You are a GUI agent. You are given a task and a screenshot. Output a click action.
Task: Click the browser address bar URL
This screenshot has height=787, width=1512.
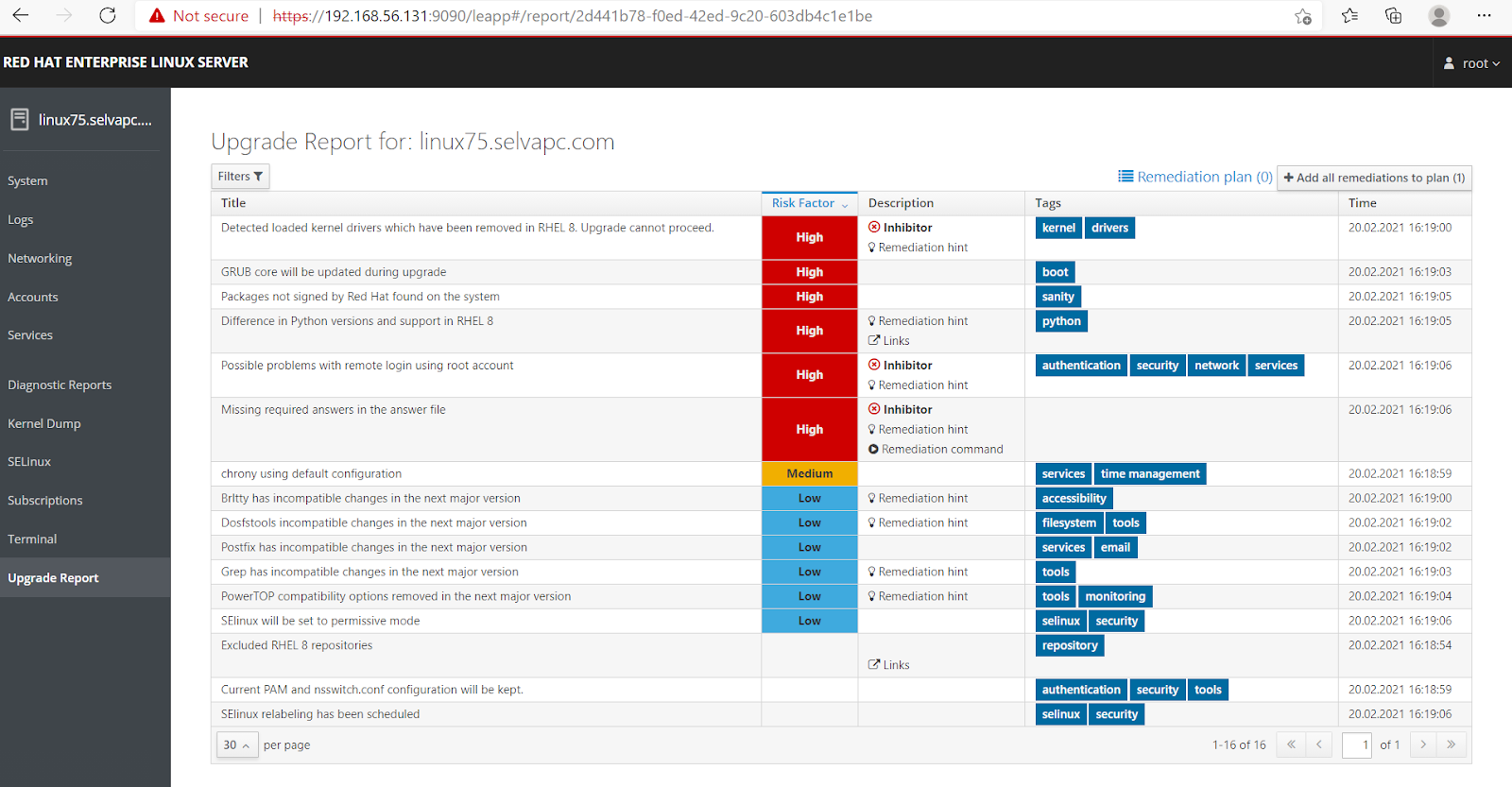[x=573, y=16]
